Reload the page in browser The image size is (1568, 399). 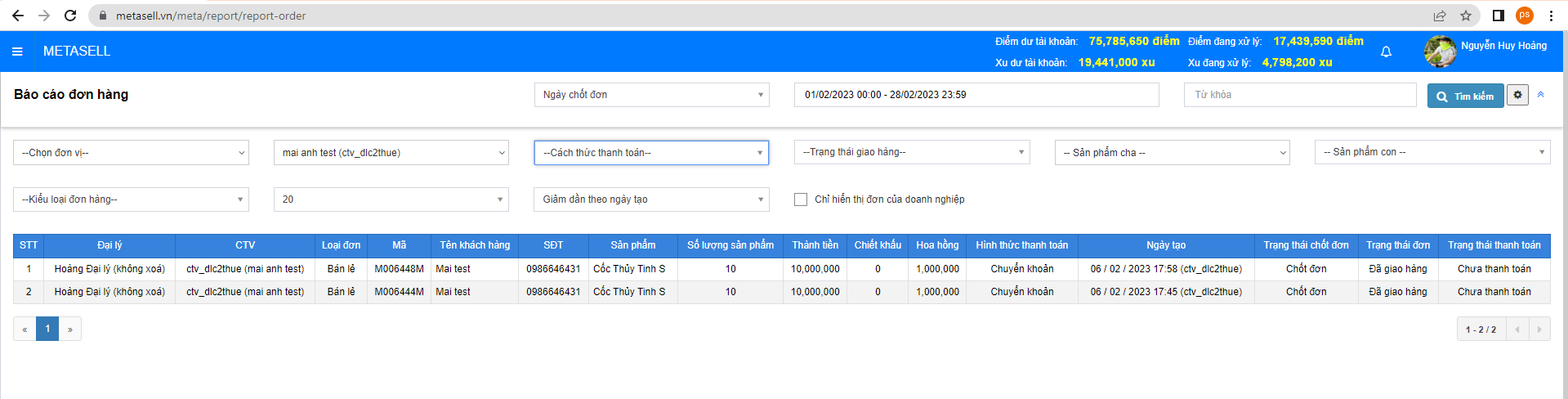(x=70, y=16)
